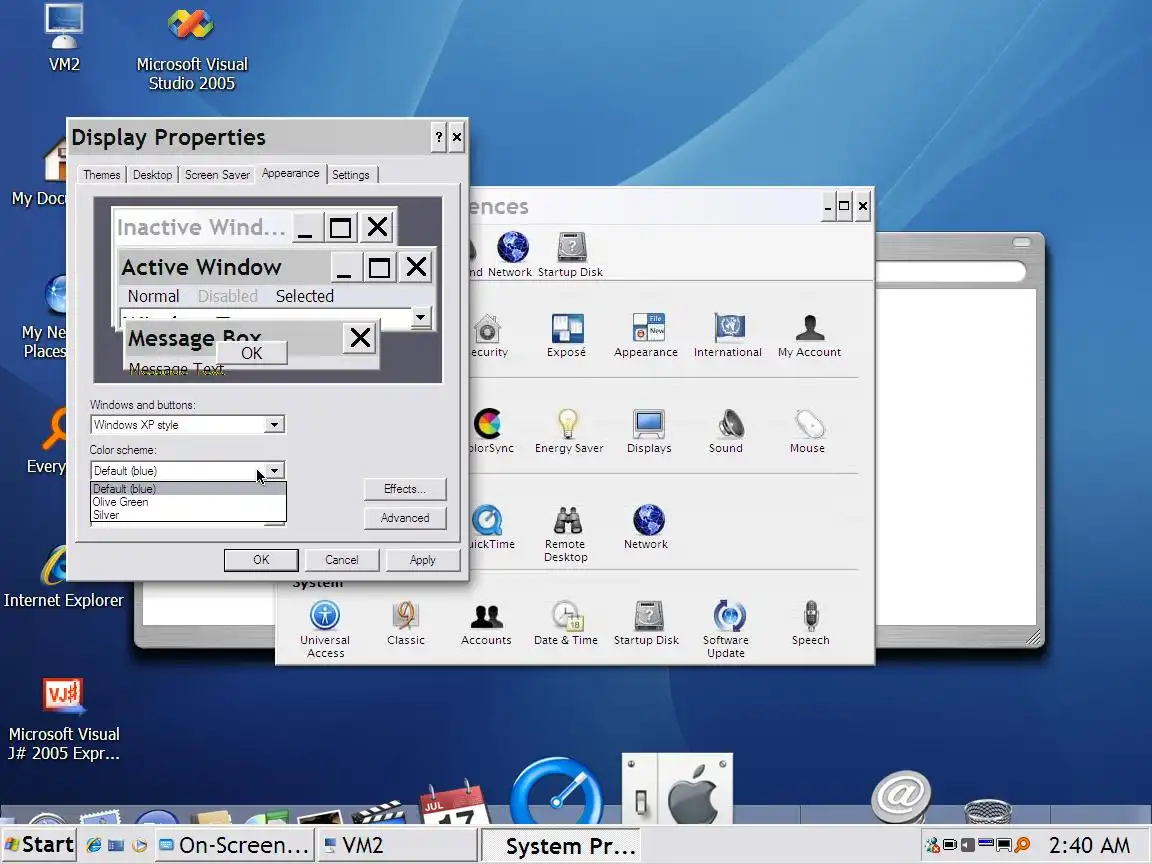This screenshot has height=864, width=1152.
Task: Click the resize grip of the brushed-metal window
Action: tap(1033, 638)
